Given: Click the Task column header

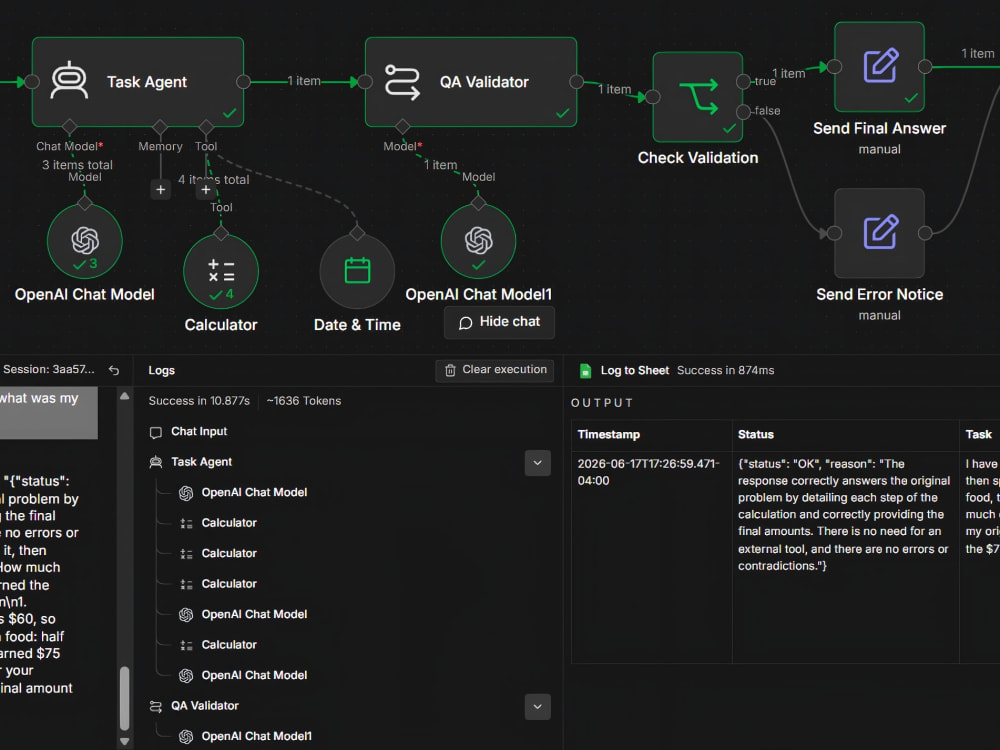Looking at the screenshot, I should [x=978, y=434].
